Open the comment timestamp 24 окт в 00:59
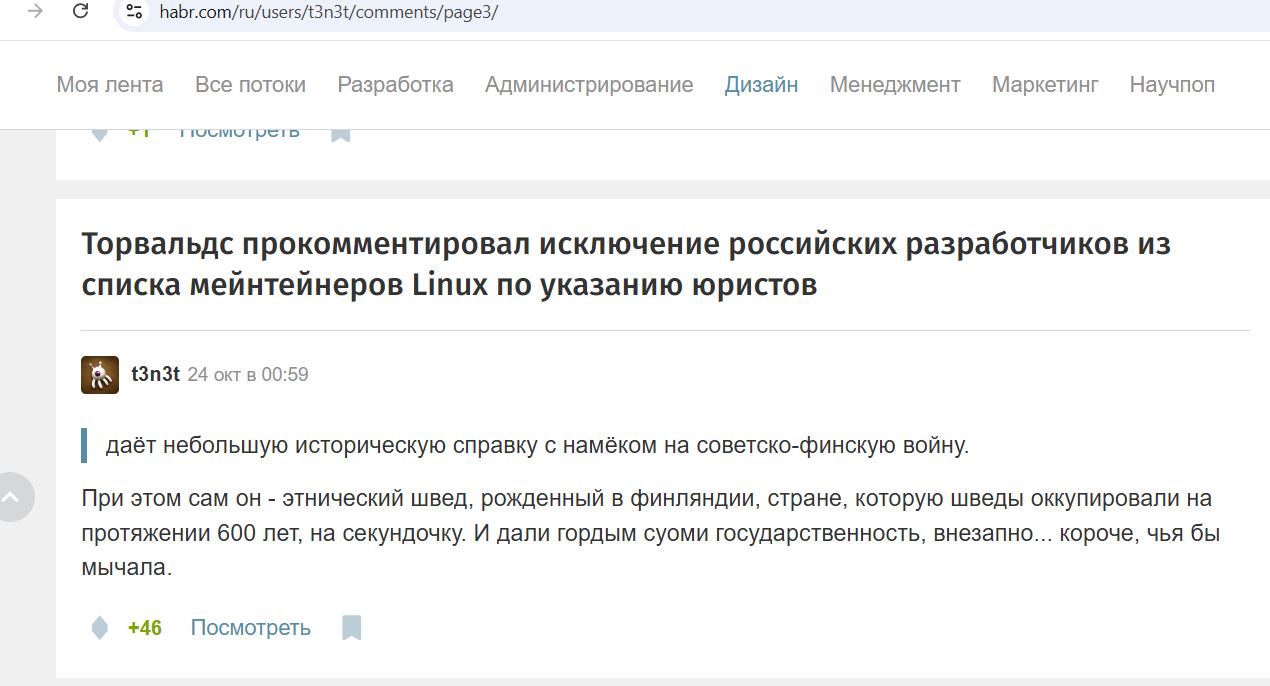This screenshot has height=686, width=1270. [x=248, y=375]
